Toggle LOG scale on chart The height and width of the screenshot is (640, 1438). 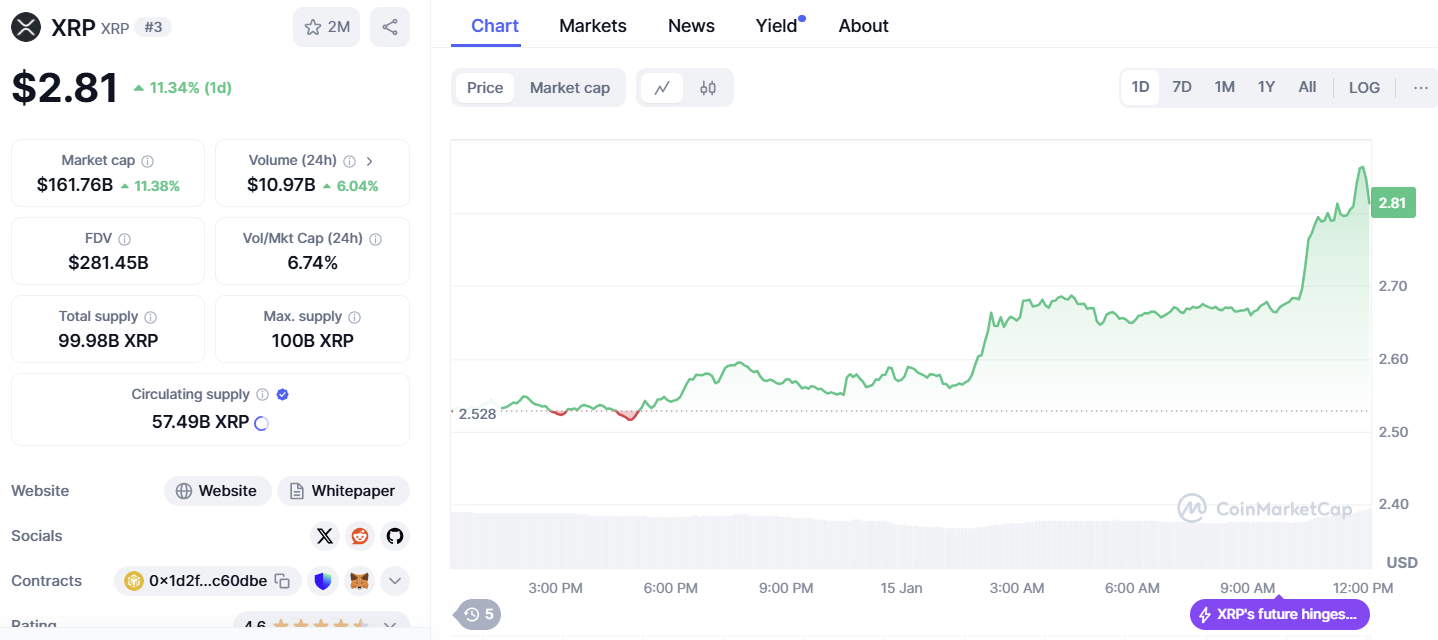(x=1364, y=87)
